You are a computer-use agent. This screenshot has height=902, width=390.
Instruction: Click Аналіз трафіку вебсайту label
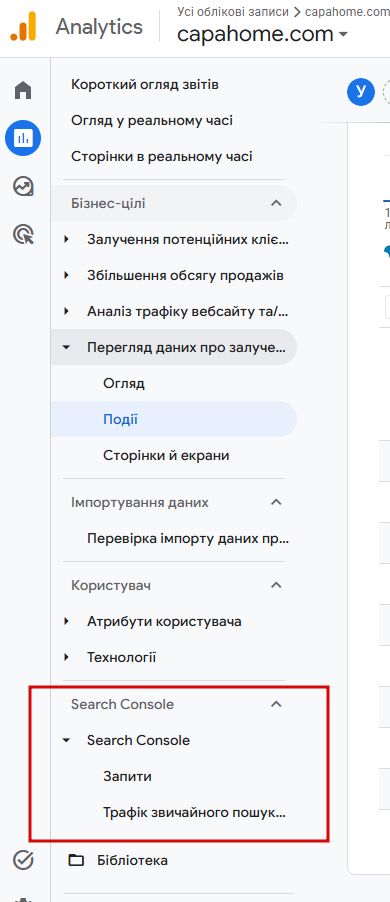188,311
